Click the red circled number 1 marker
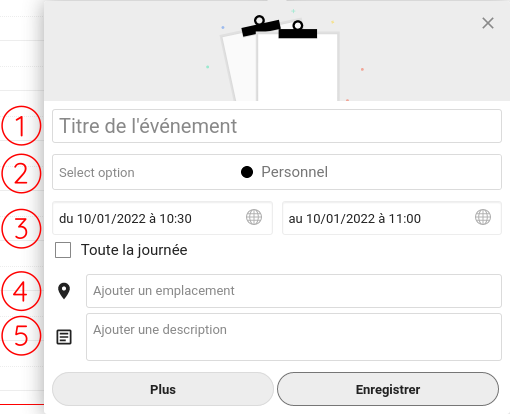This screenshot has width=510, height=414. (x=21, y=126)
